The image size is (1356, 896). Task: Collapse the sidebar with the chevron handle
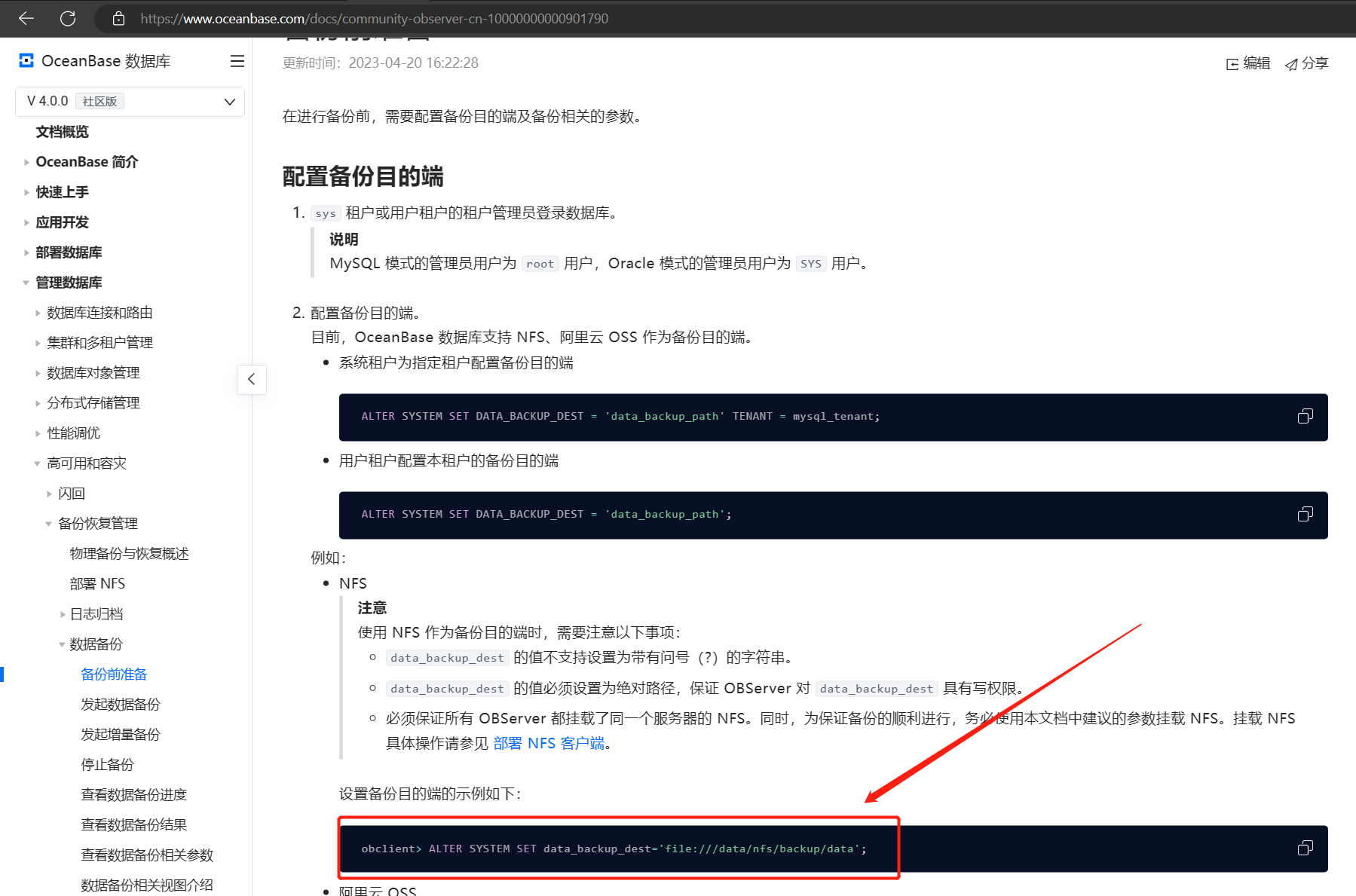(252, 379)
